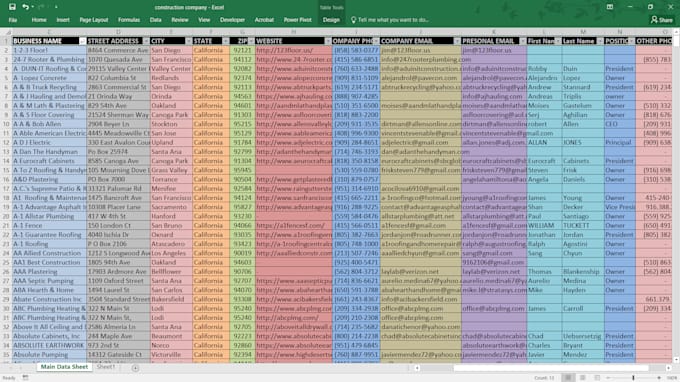Select the Main Data Sheet tab

[64, 367]
